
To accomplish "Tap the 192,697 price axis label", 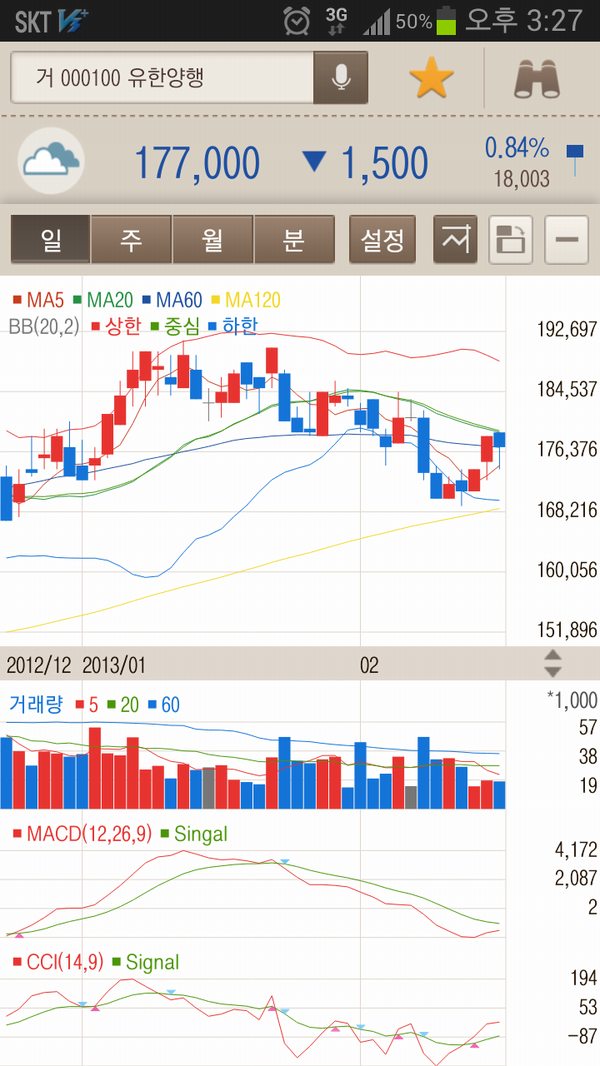I will click(567, 330).
